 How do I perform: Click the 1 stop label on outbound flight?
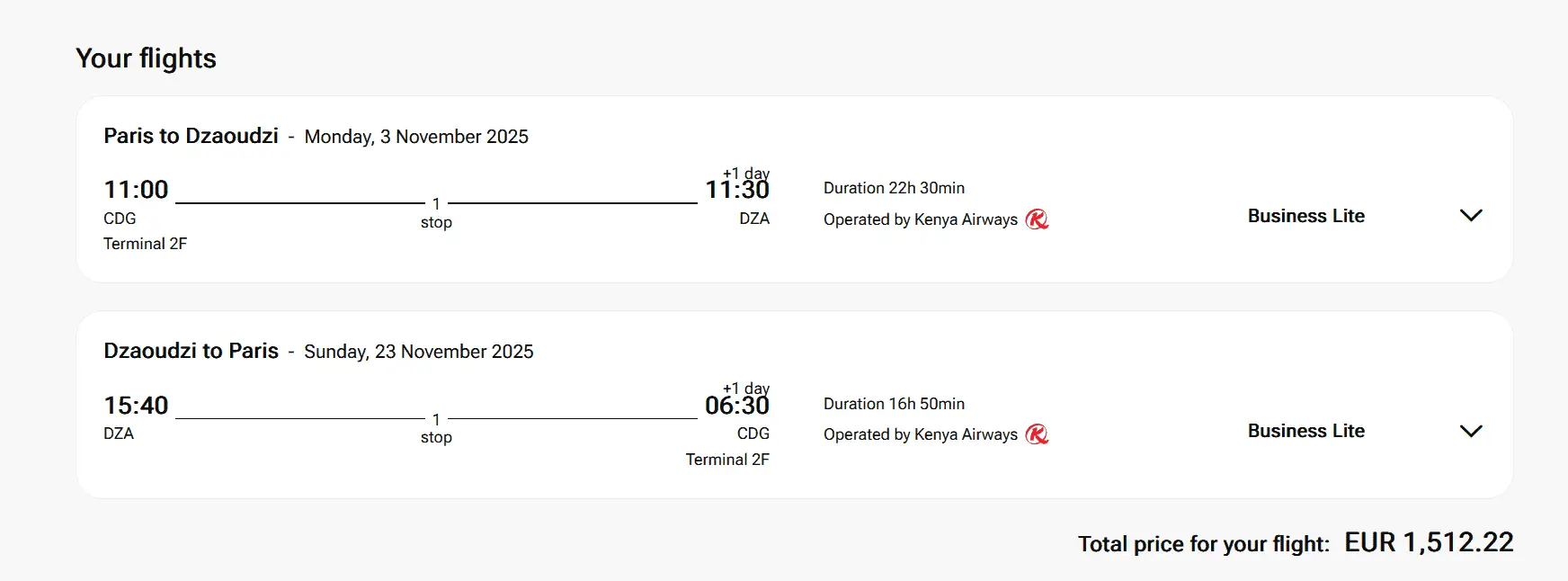pyautogui.click(x=436, y=213)
